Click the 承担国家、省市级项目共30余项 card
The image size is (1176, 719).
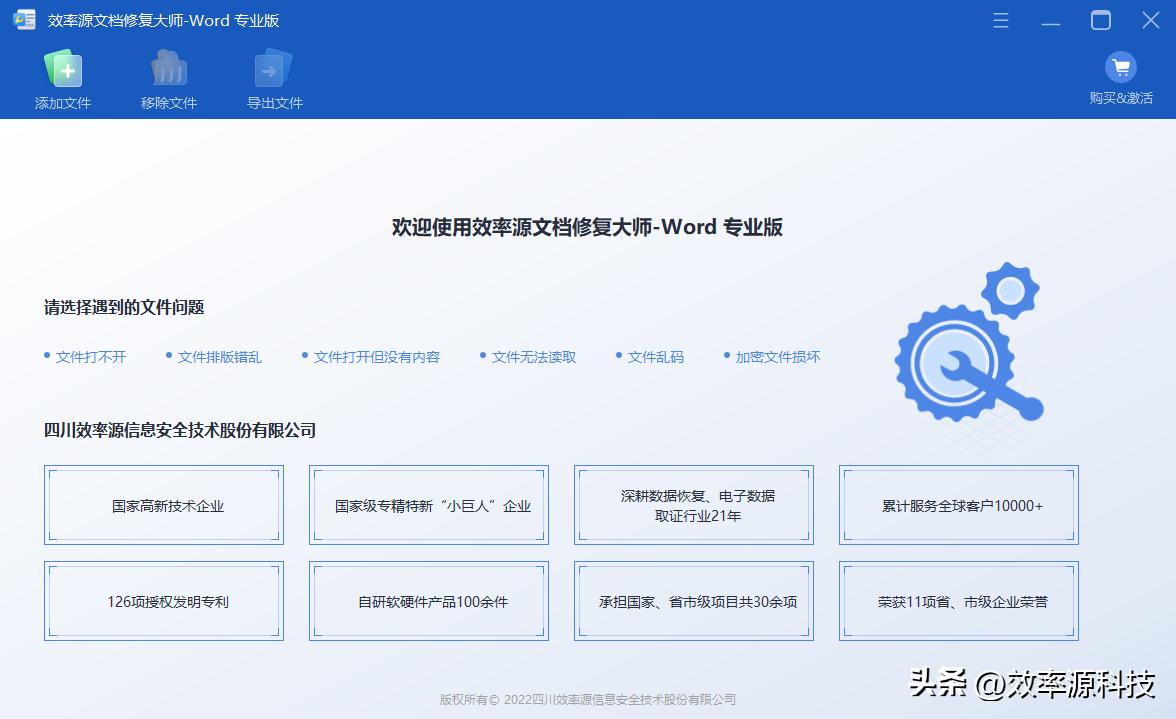point(693,601)
